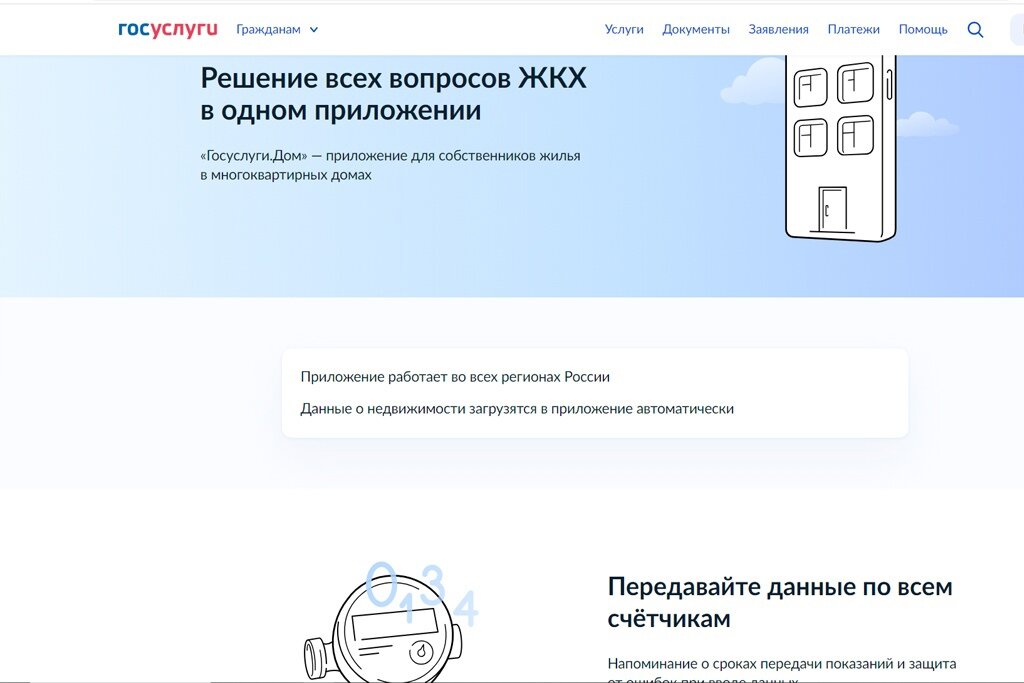
Task: Open search with the magnifier icon
Action: click(x=975, y=29)
